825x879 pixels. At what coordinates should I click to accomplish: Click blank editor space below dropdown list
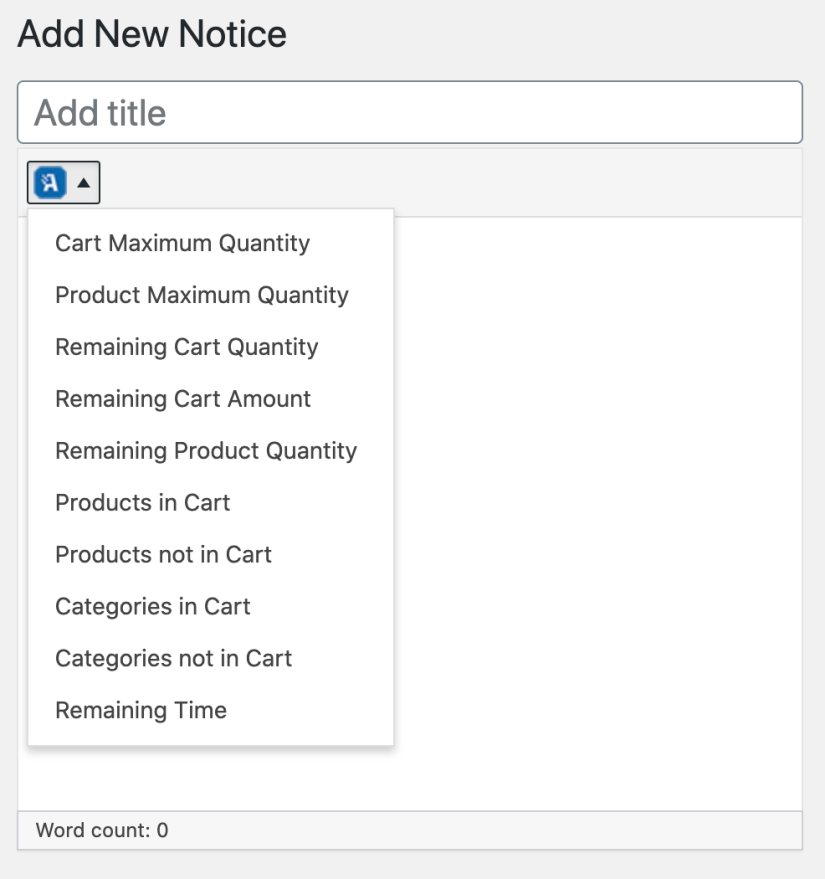point(300,780)
